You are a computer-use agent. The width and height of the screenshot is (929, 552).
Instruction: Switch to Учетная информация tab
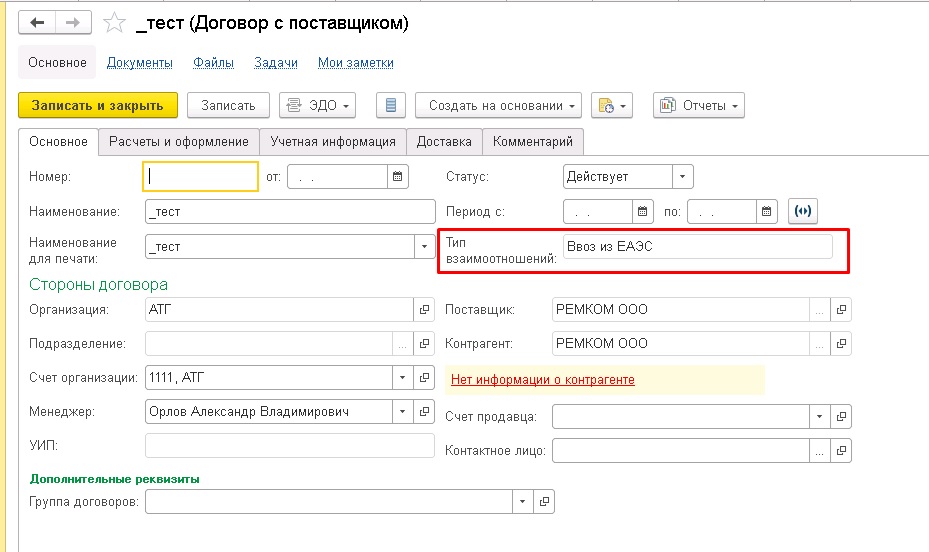333,142
